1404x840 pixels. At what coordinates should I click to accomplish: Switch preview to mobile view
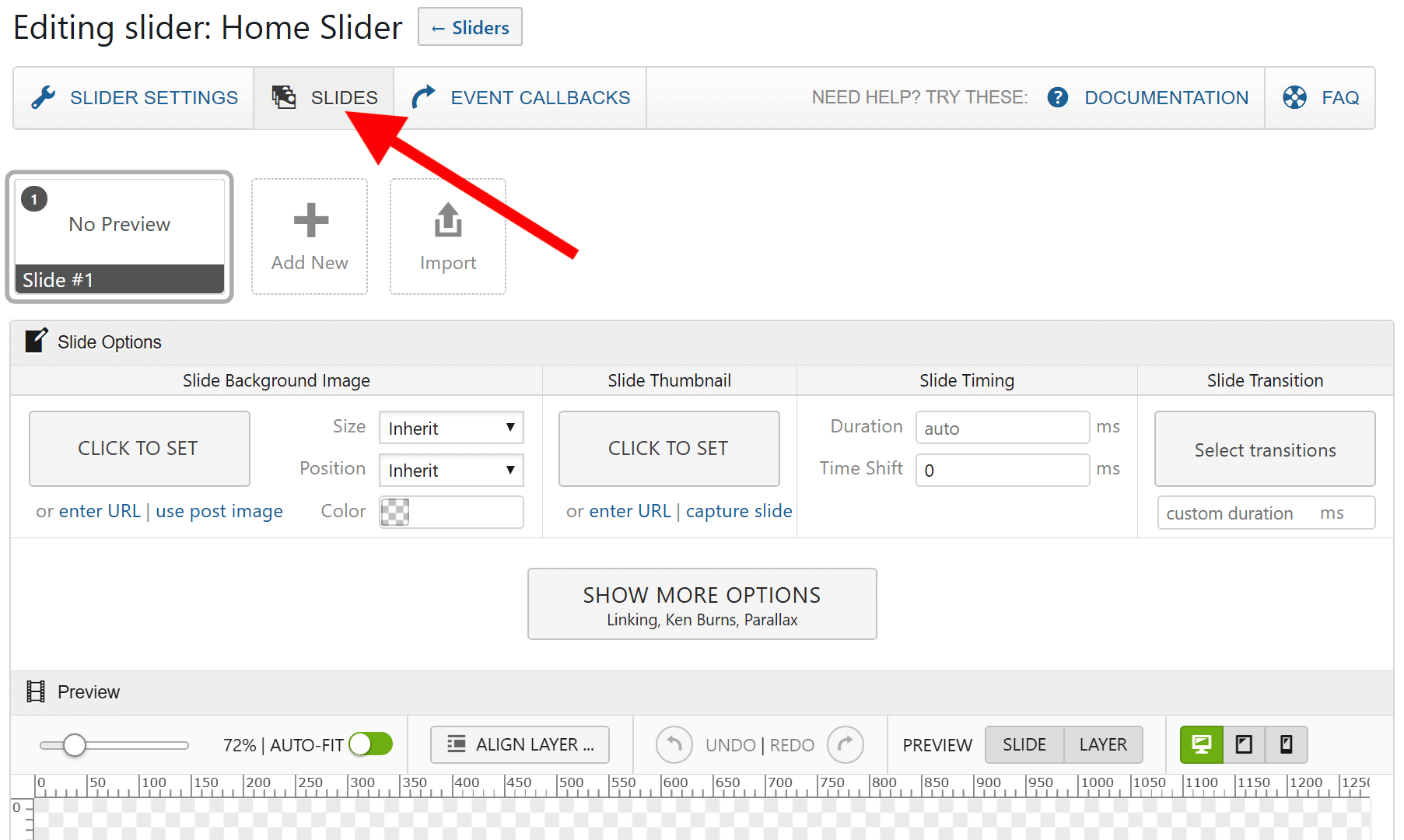(1286, 744)
